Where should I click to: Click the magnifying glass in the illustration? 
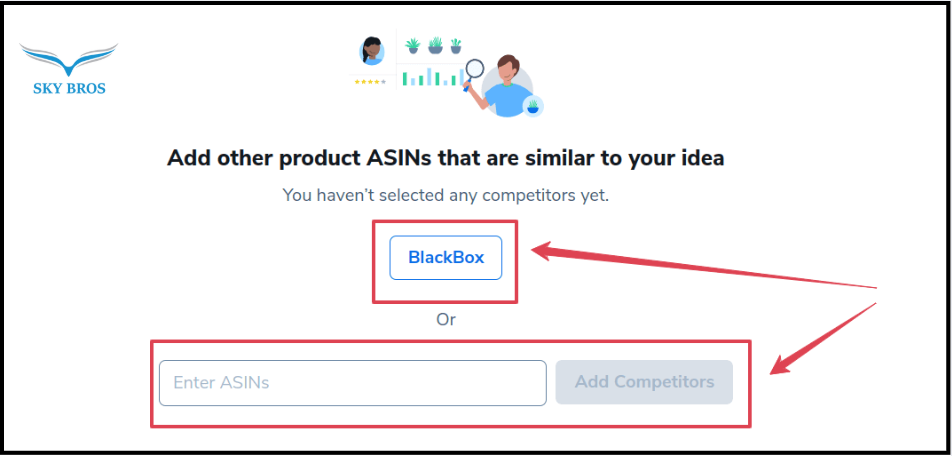pyautogui.click(x=473, y=71)
